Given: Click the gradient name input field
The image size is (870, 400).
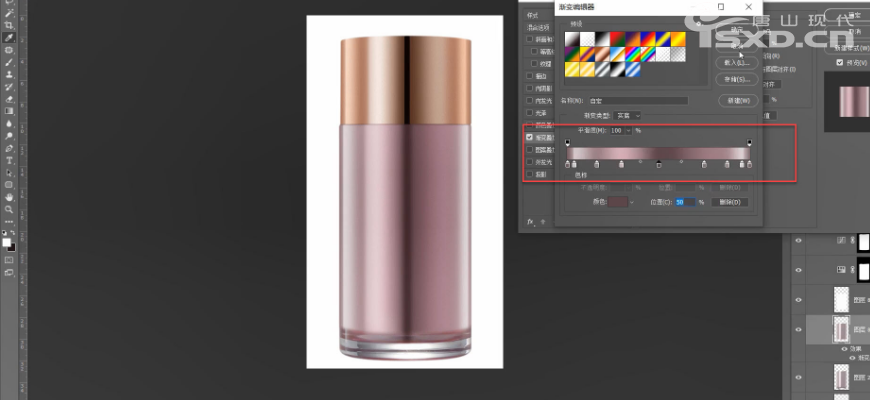Looking at the screenshot, I should point(638,101).
